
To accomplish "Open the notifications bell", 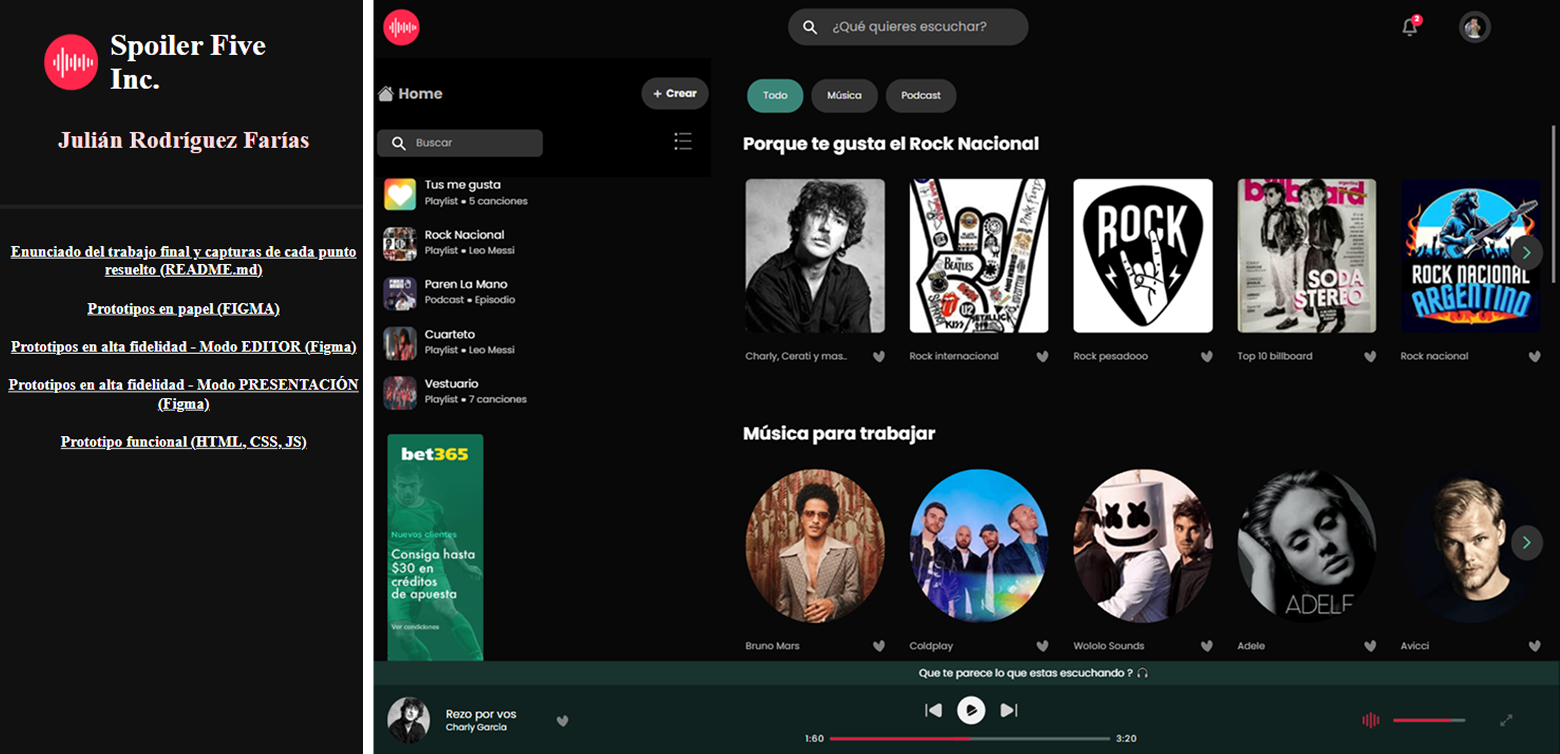I will [1410, 27].
